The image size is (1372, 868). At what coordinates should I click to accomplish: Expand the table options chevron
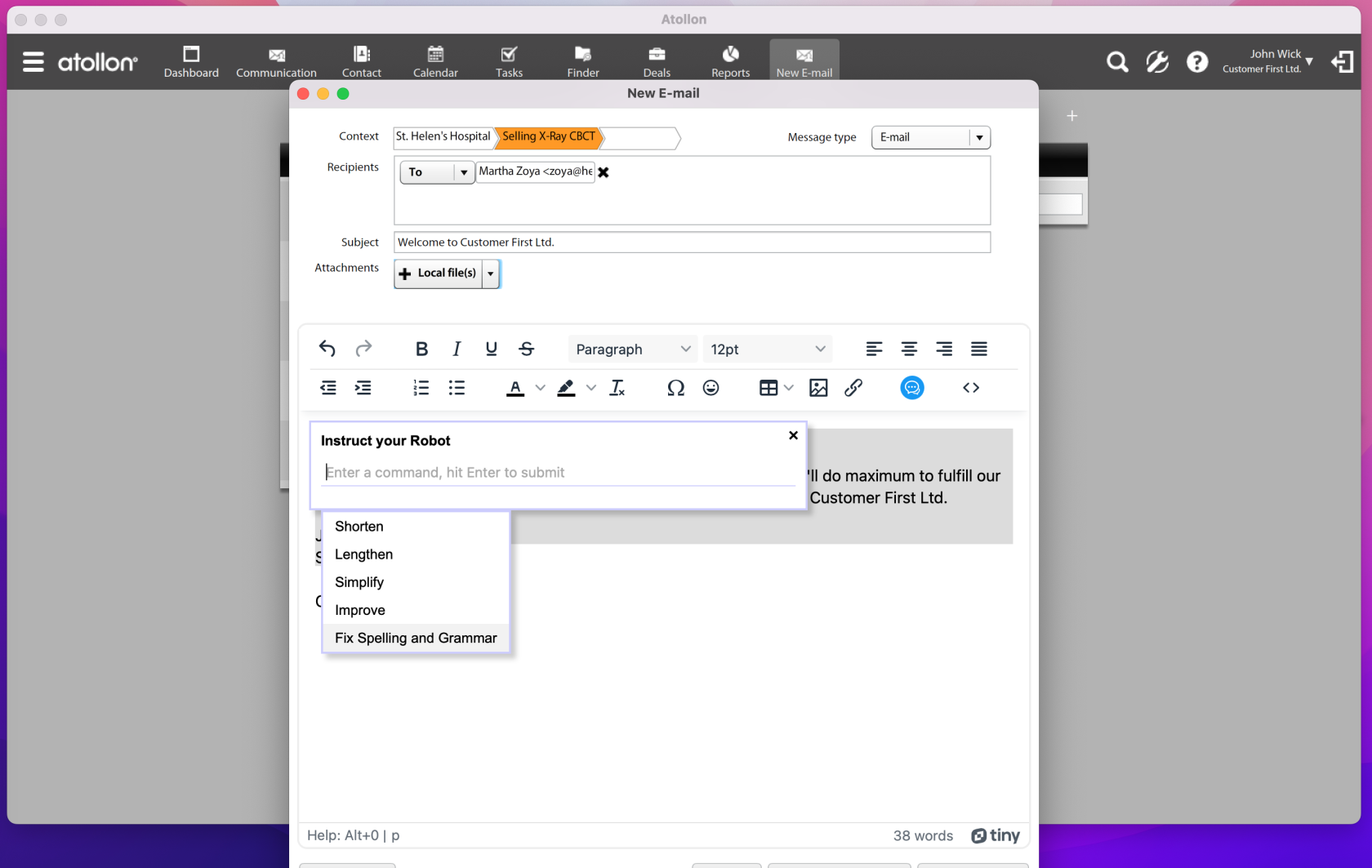(x=789, y=388)
